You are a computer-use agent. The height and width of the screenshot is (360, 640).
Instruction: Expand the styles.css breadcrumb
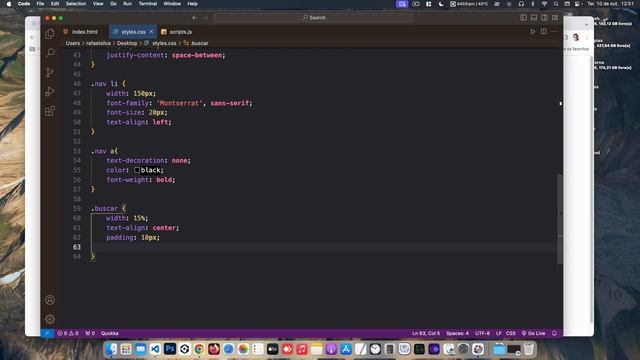pos(164,43)
